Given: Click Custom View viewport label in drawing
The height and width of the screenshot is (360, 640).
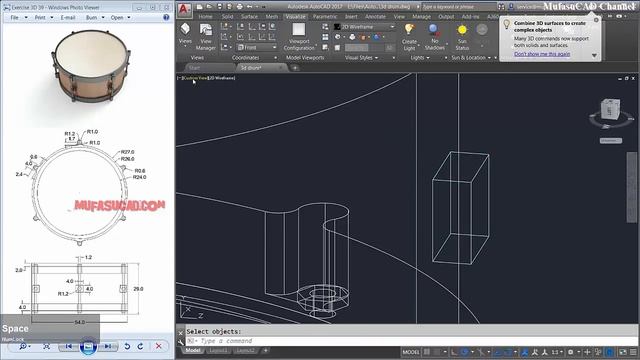Looking at the screenshot, I should 196,78.
